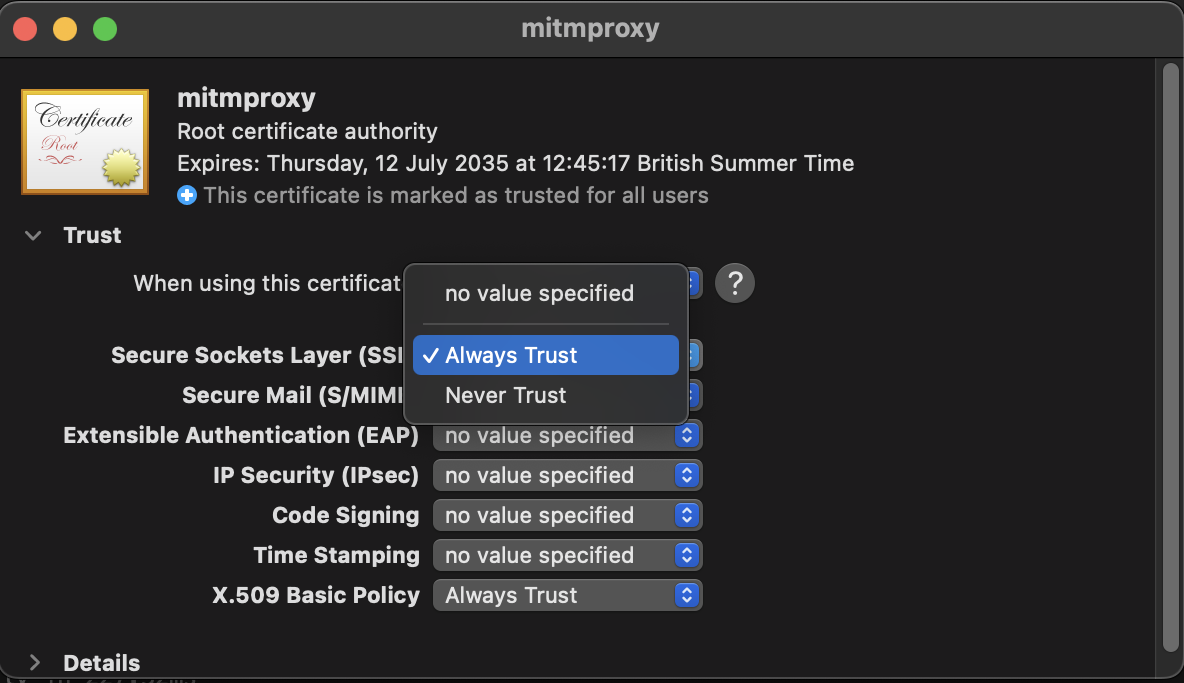Click the Secure Sockets Layer label
Image resolution: width=1184 pixels, height=683 pixels.
click(257, 355)
